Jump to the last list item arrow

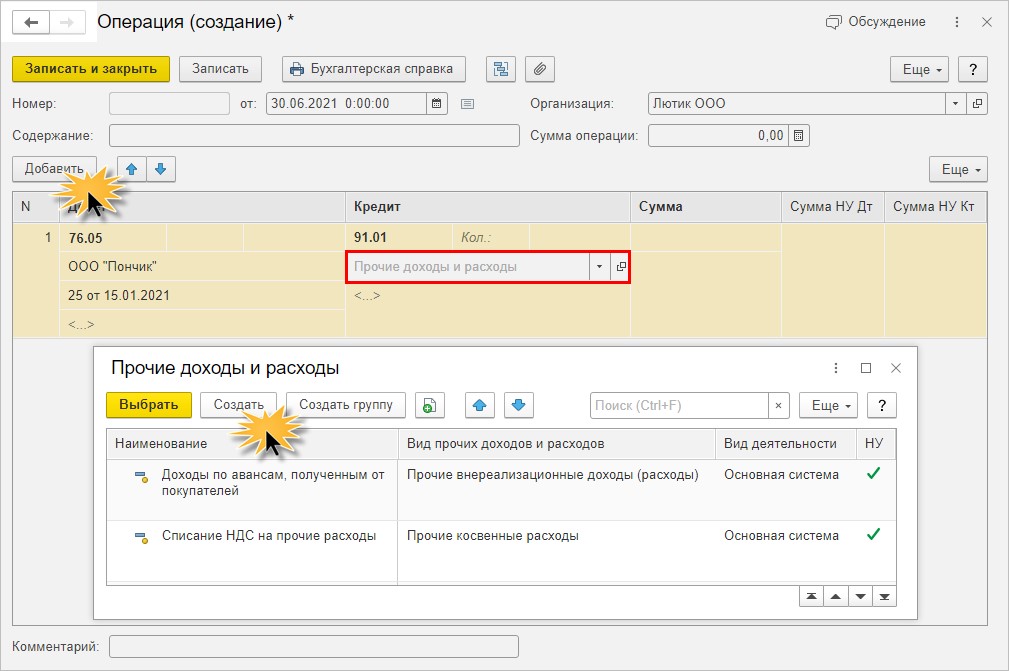tap(885, 596)
